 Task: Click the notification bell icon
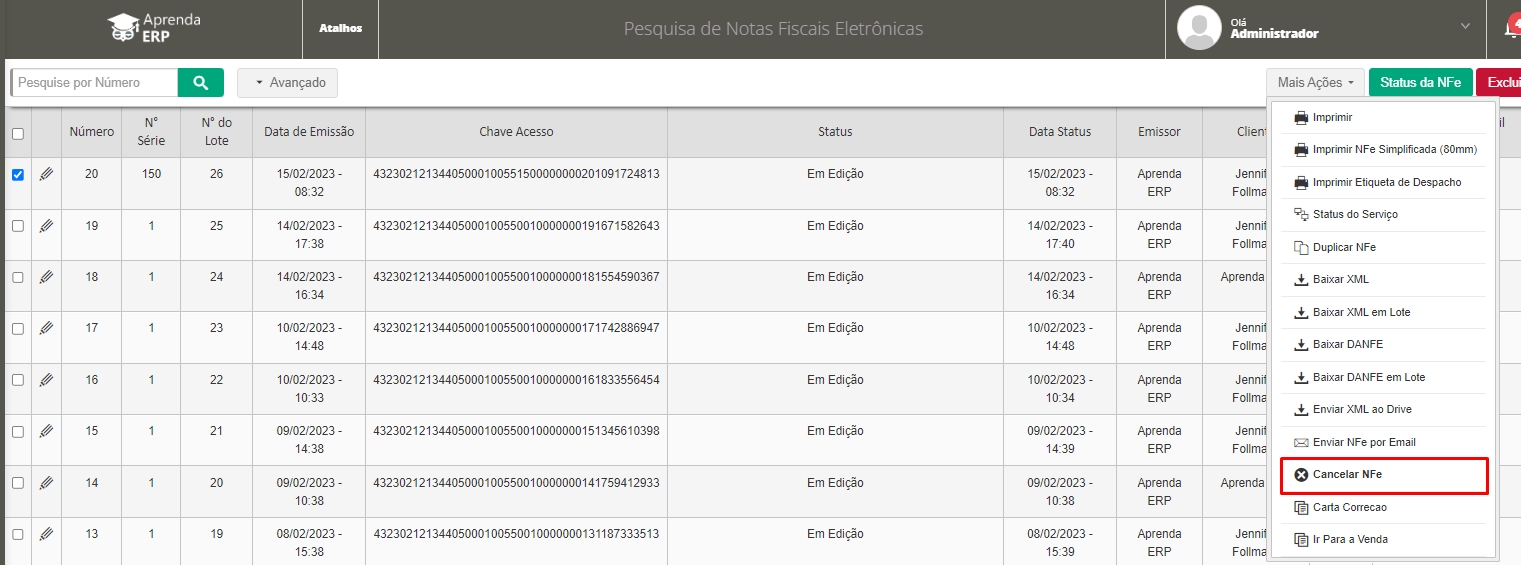coord(1511,28)
